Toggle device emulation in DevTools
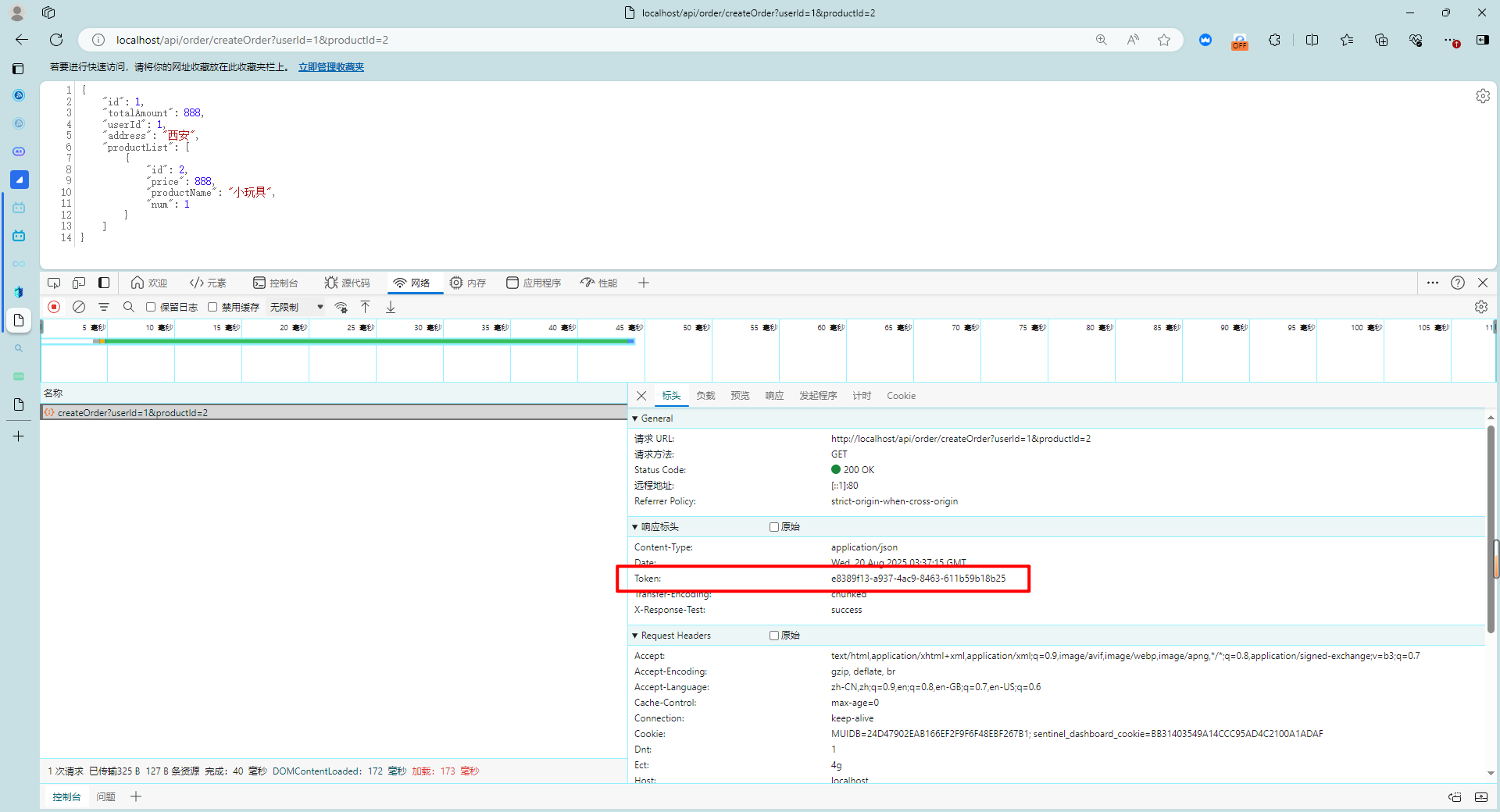The image size is (1500, 812). pyautogui.click(x=79, y=283)
